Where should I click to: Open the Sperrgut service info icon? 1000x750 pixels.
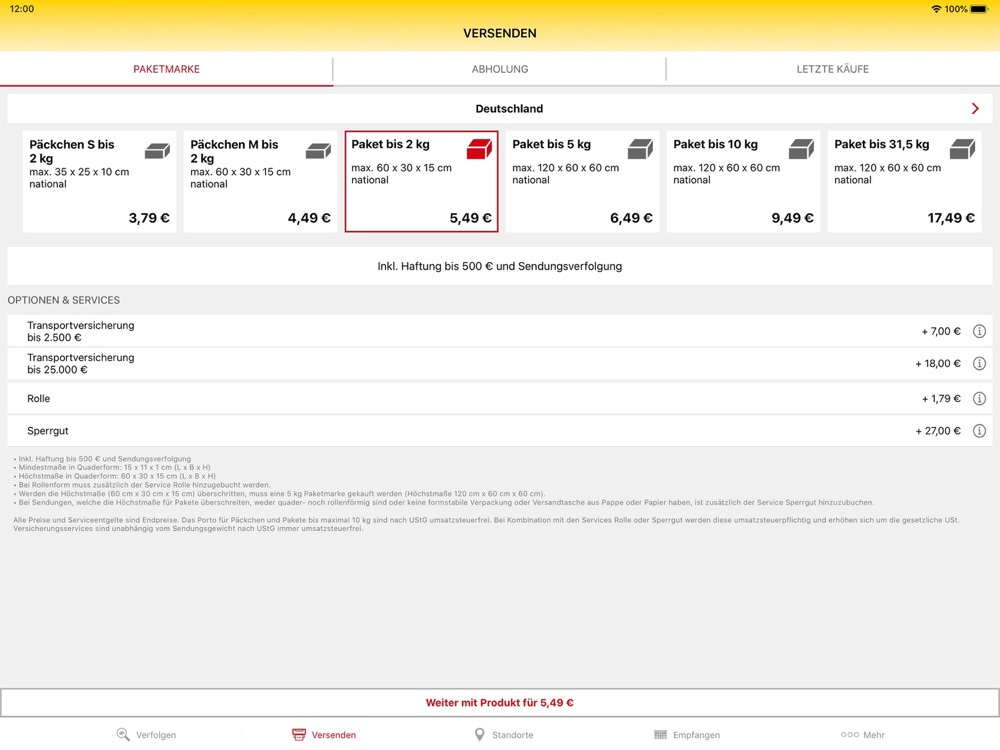tap(979, 431)
